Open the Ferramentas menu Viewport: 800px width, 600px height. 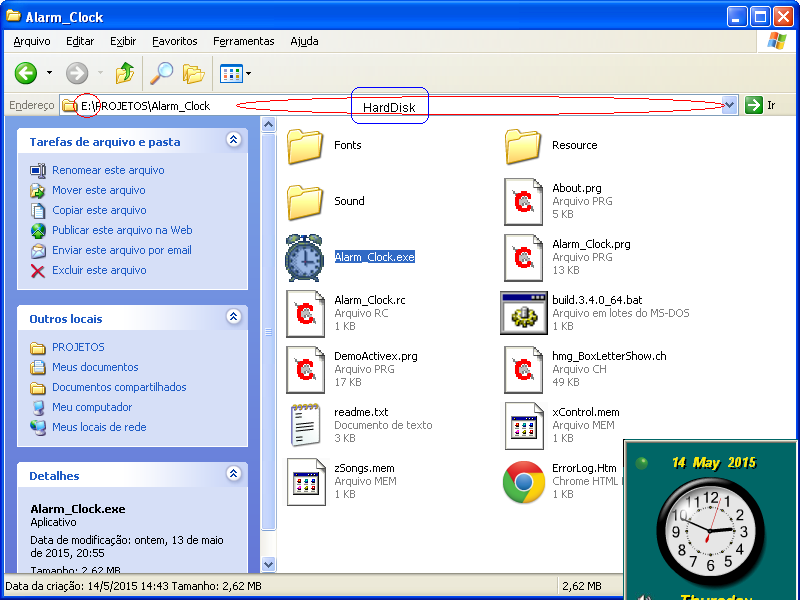(243, 41)
